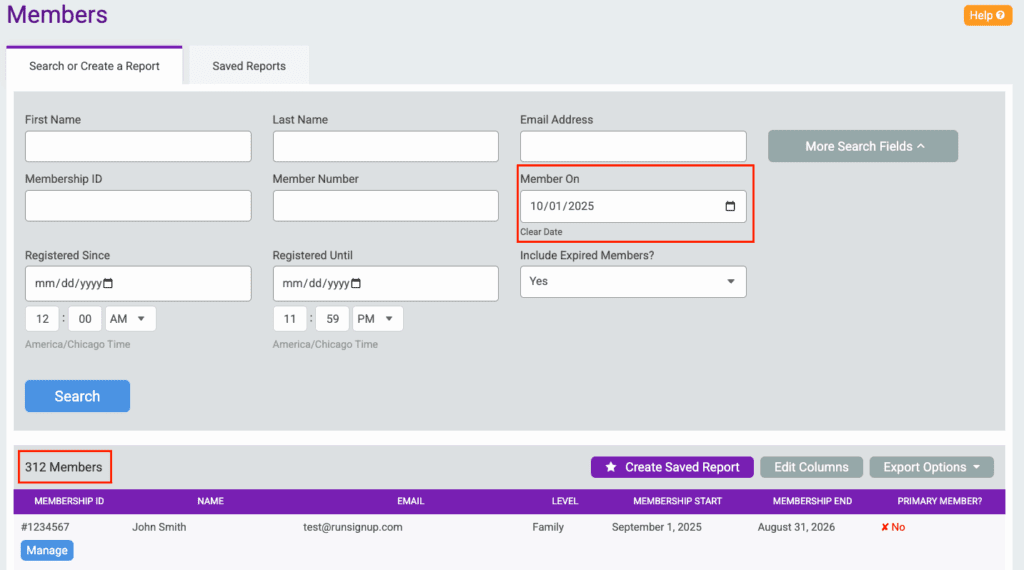Click the Registered Since hour box

pos(41,319)
